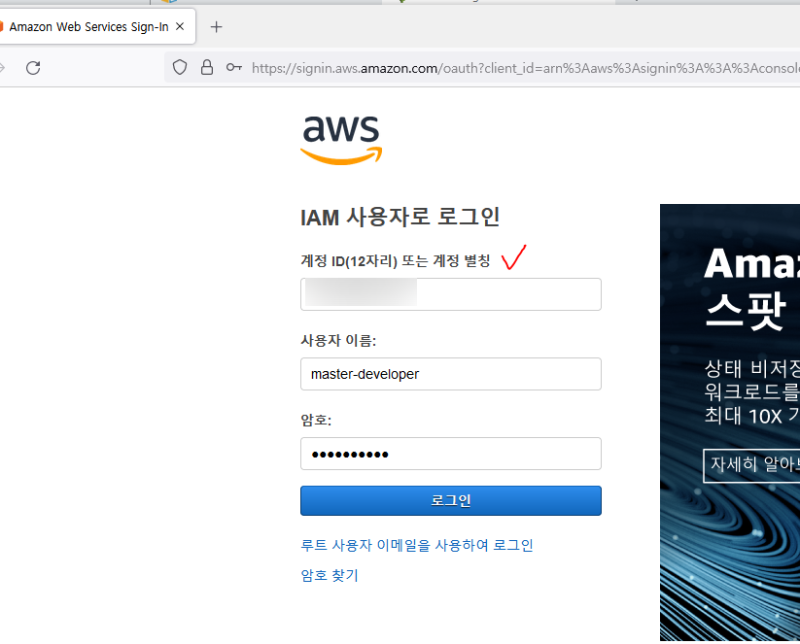Open 루트 사용자 이메일을 사용하여 로그인 link

(x=417, y=546)
